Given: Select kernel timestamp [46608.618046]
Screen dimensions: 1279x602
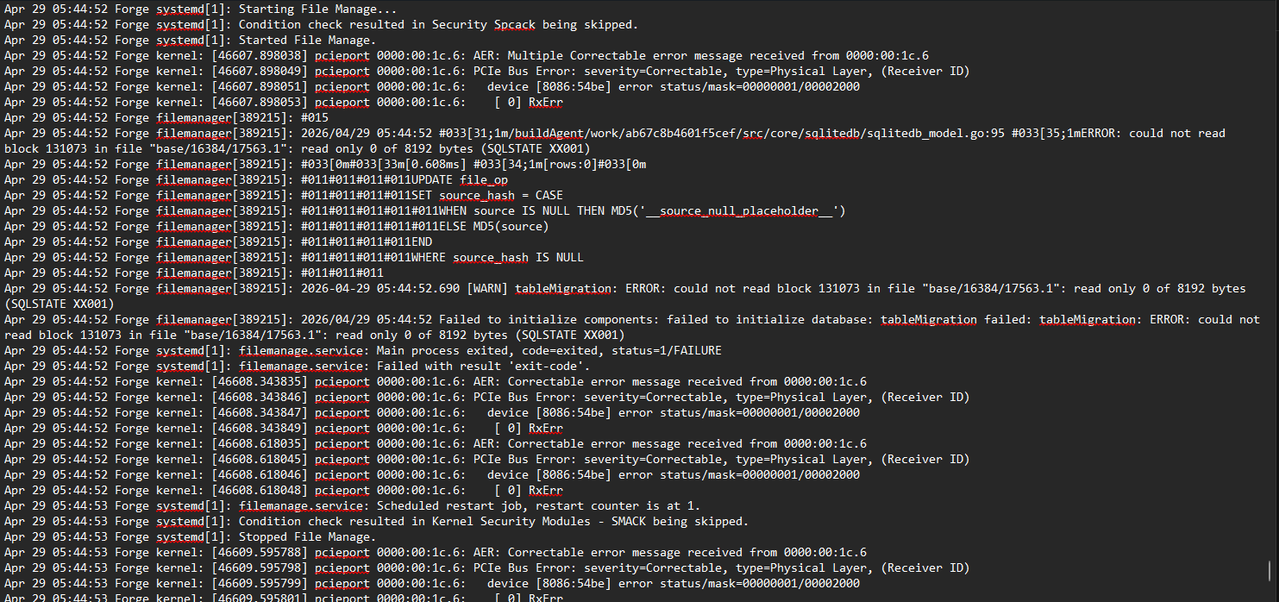Looking at the screenshot, I should 260,474.
